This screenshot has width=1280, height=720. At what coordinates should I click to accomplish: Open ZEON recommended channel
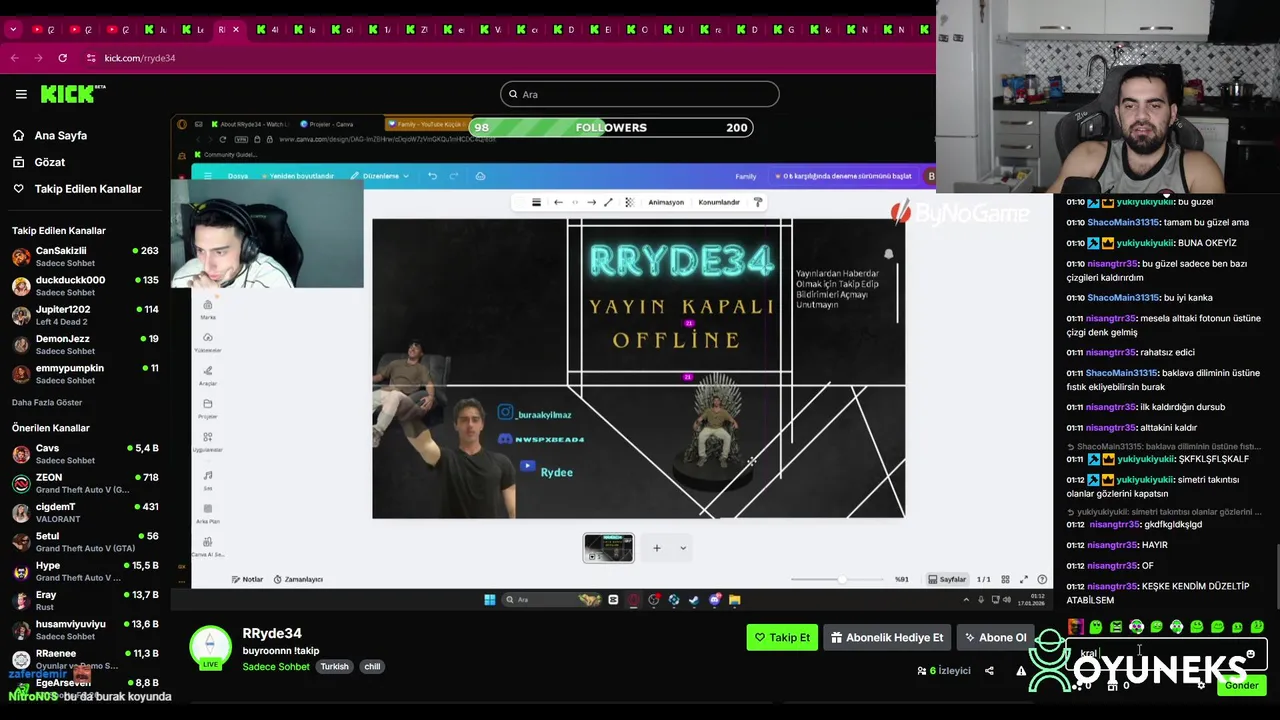click(x=85, y=483)
